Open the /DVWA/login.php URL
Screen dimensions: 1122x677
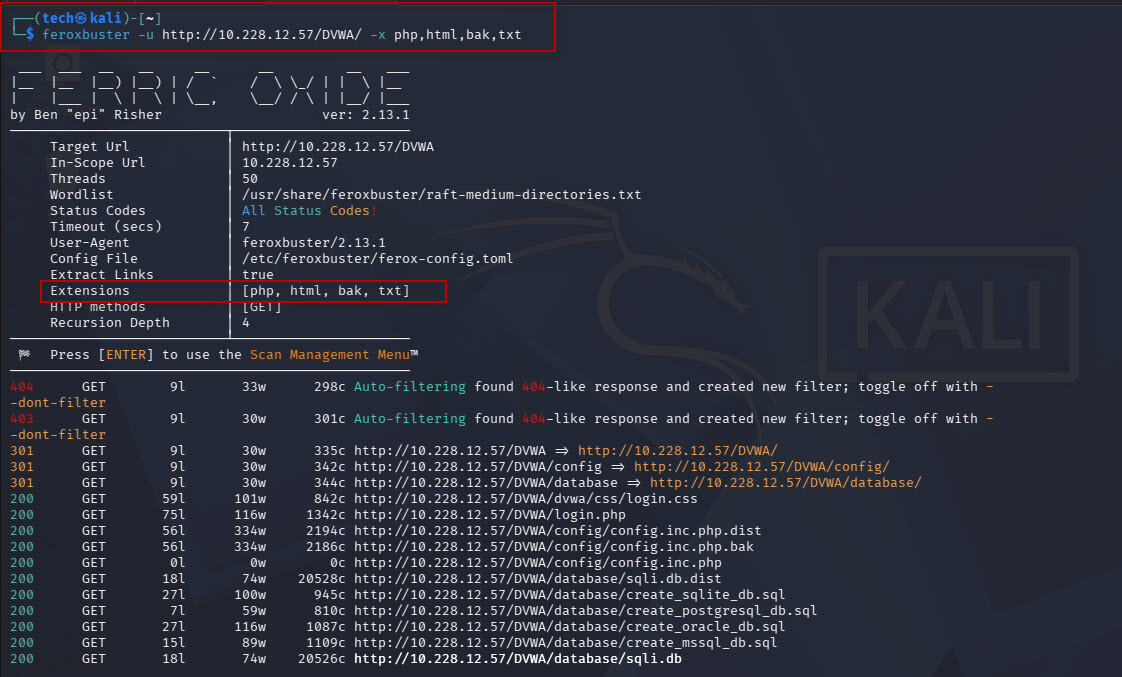point(490,515)
